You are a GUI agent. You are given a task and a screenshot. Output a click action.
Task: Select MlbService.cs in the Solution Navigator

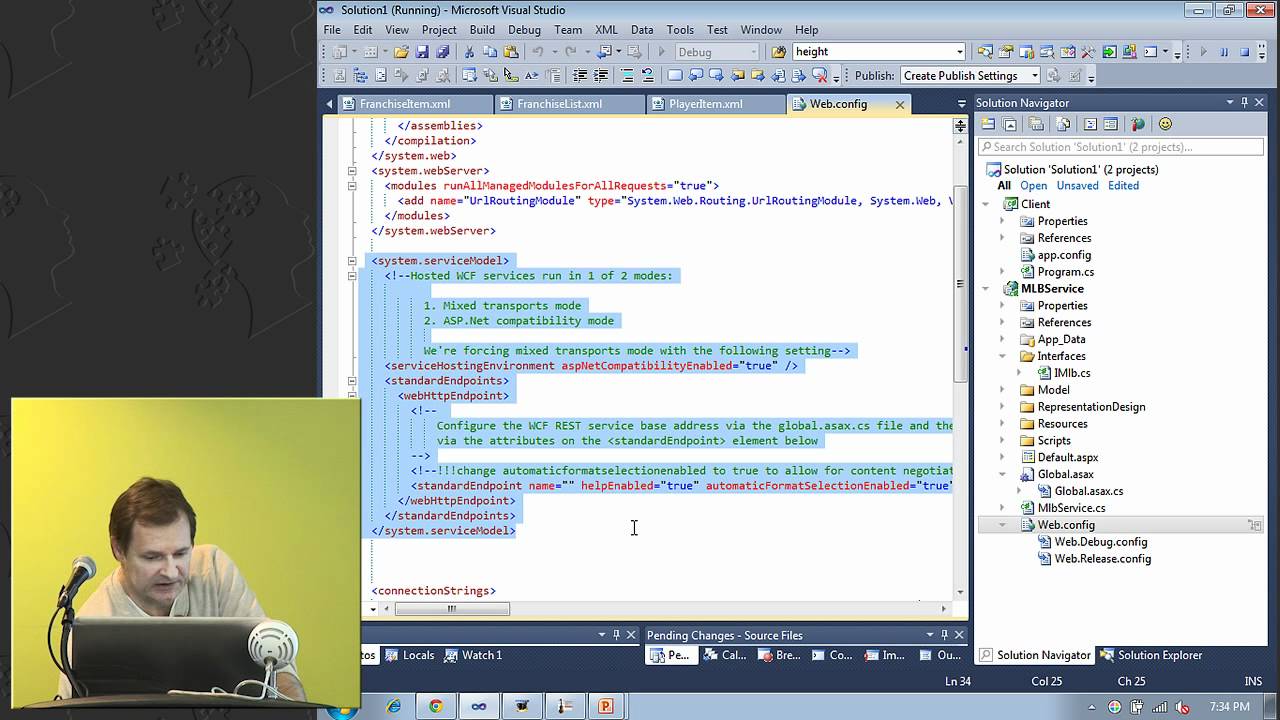[1071, 508]
